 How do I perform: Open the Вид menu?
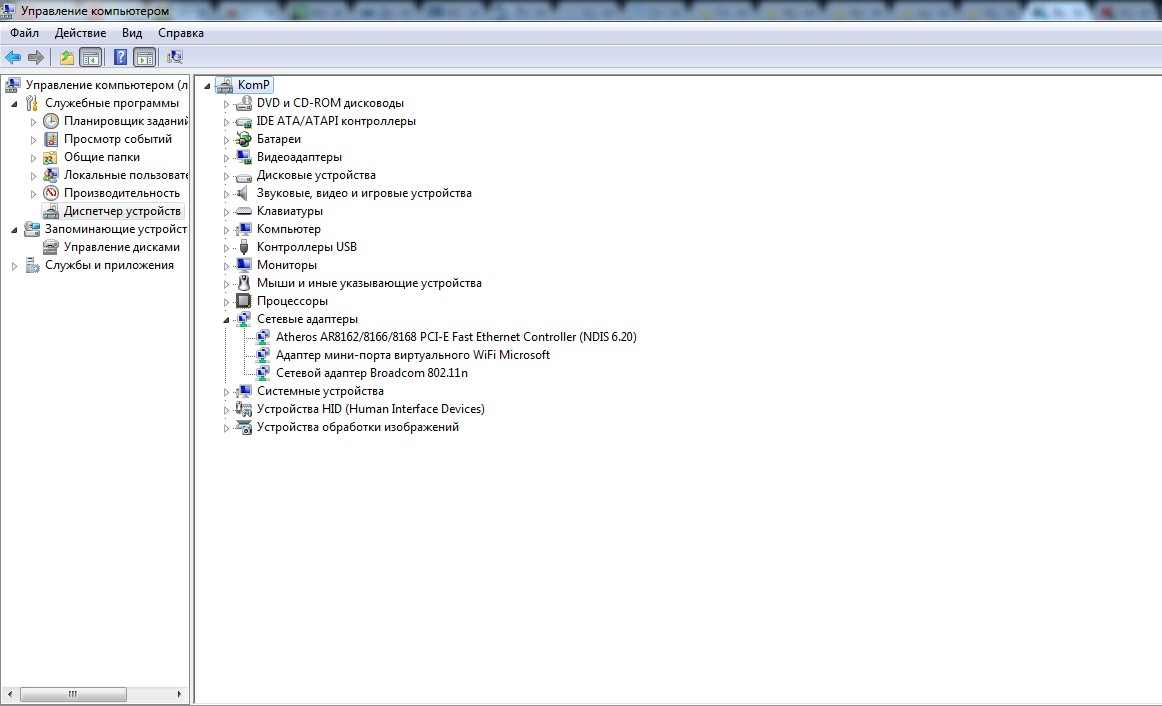tap(132, 33)
